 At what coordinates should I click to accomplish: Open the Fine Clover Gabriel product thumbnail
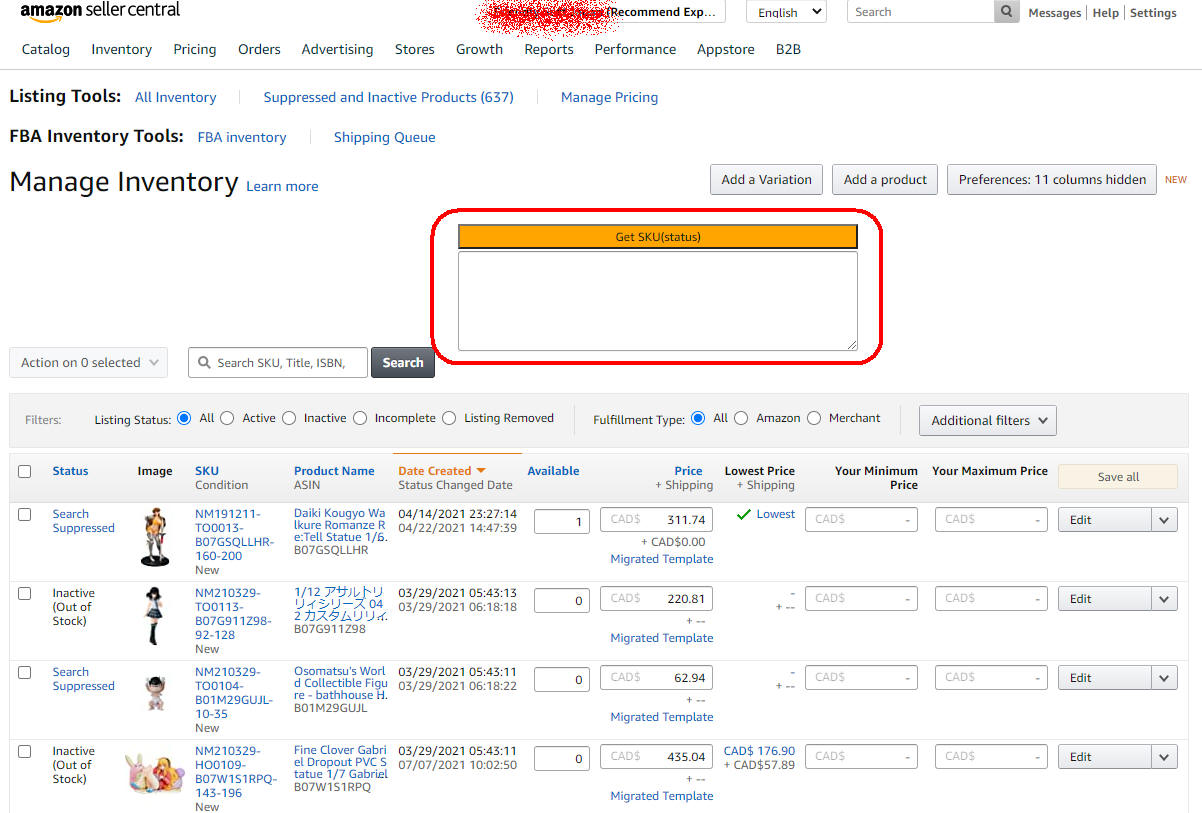(x=155, y=773)
